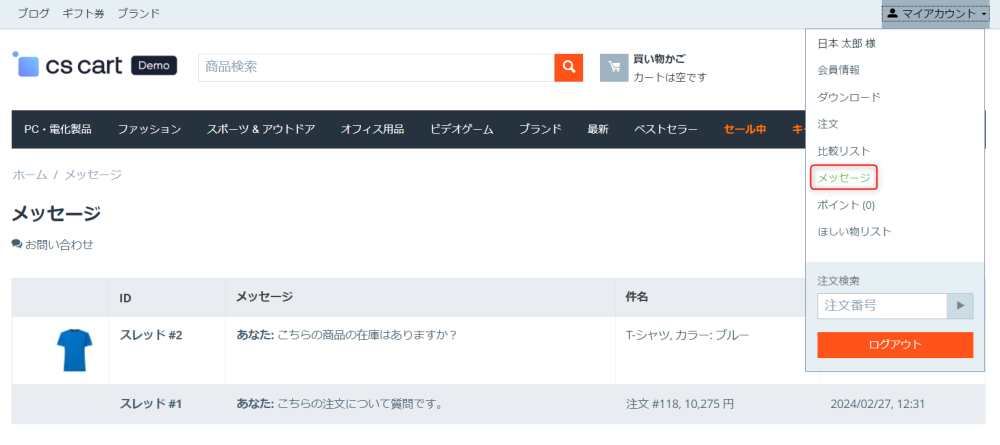This screenshot has width=1000, height=445.
Task: Focus the 商品検索 search field
Action: tap(376, 67)
